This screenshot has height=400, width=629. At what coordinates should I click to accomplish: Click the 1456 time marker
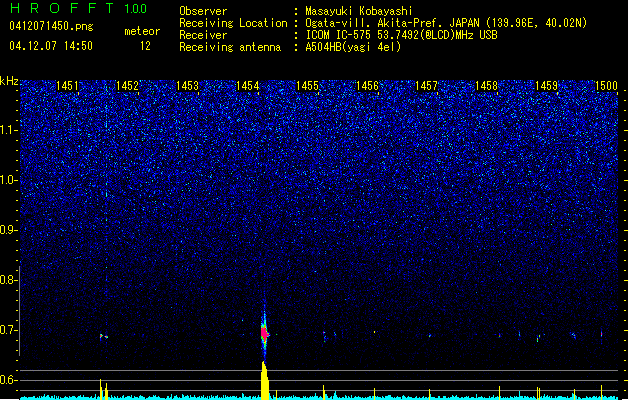[367, 86]
